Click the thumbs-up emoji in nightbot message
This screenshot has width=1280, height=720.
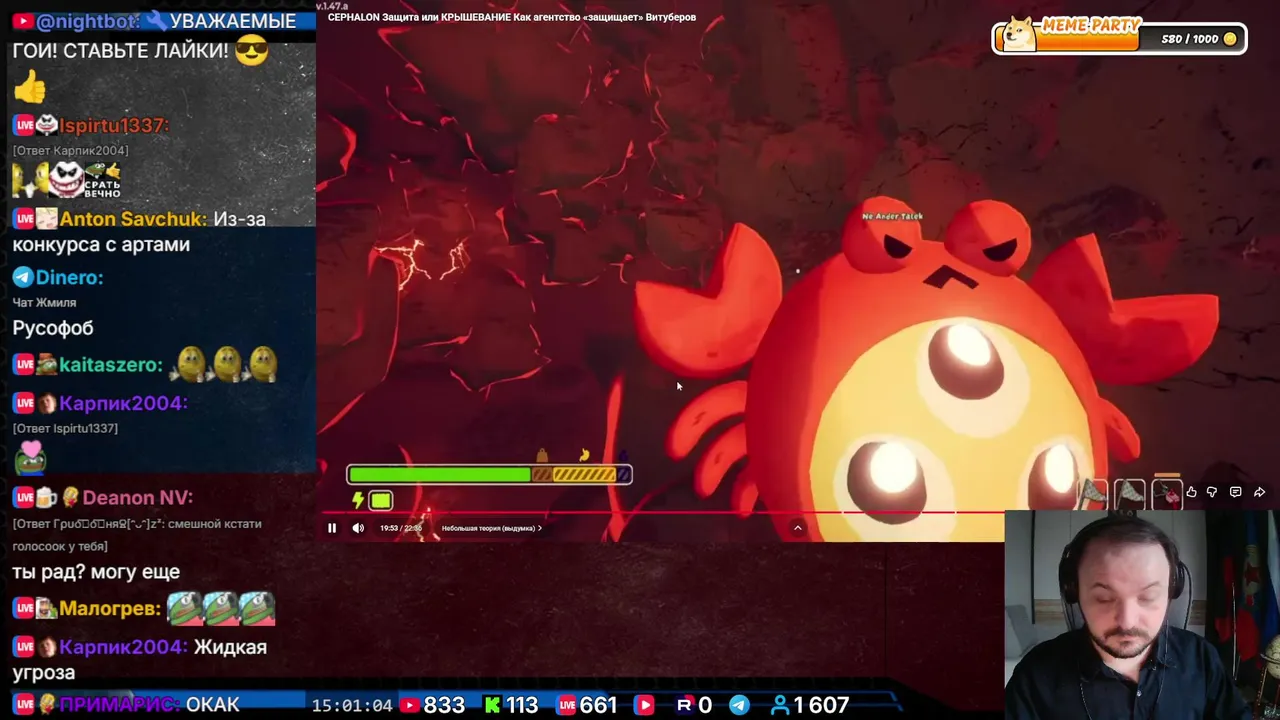click(x=30, y=87)
